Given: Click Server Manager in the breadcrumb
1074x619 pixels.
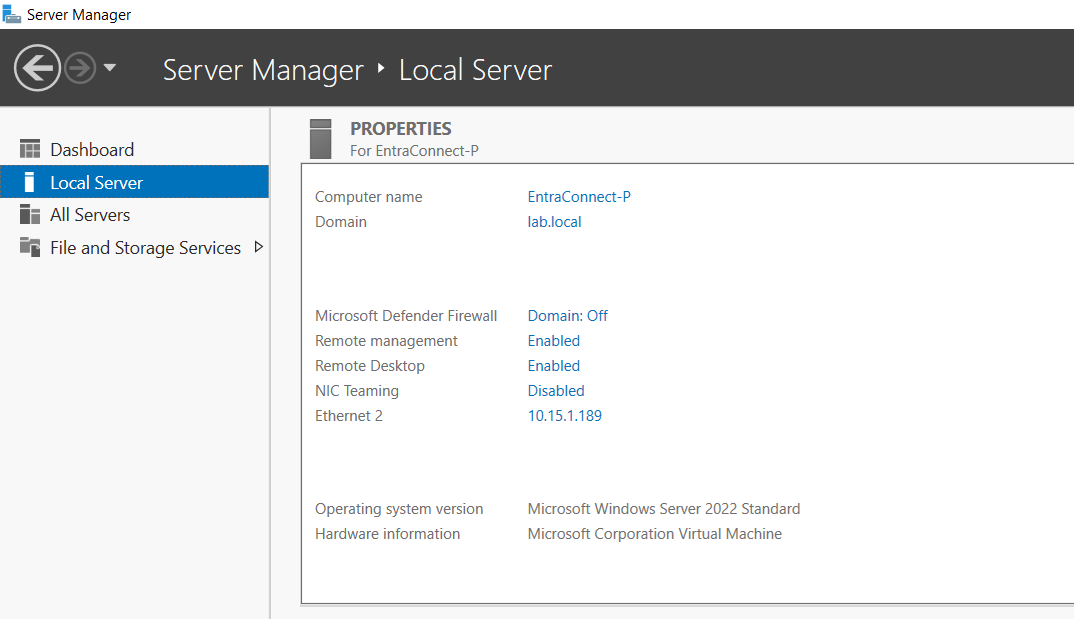Looking at the screenshot, I should point(263,70).
